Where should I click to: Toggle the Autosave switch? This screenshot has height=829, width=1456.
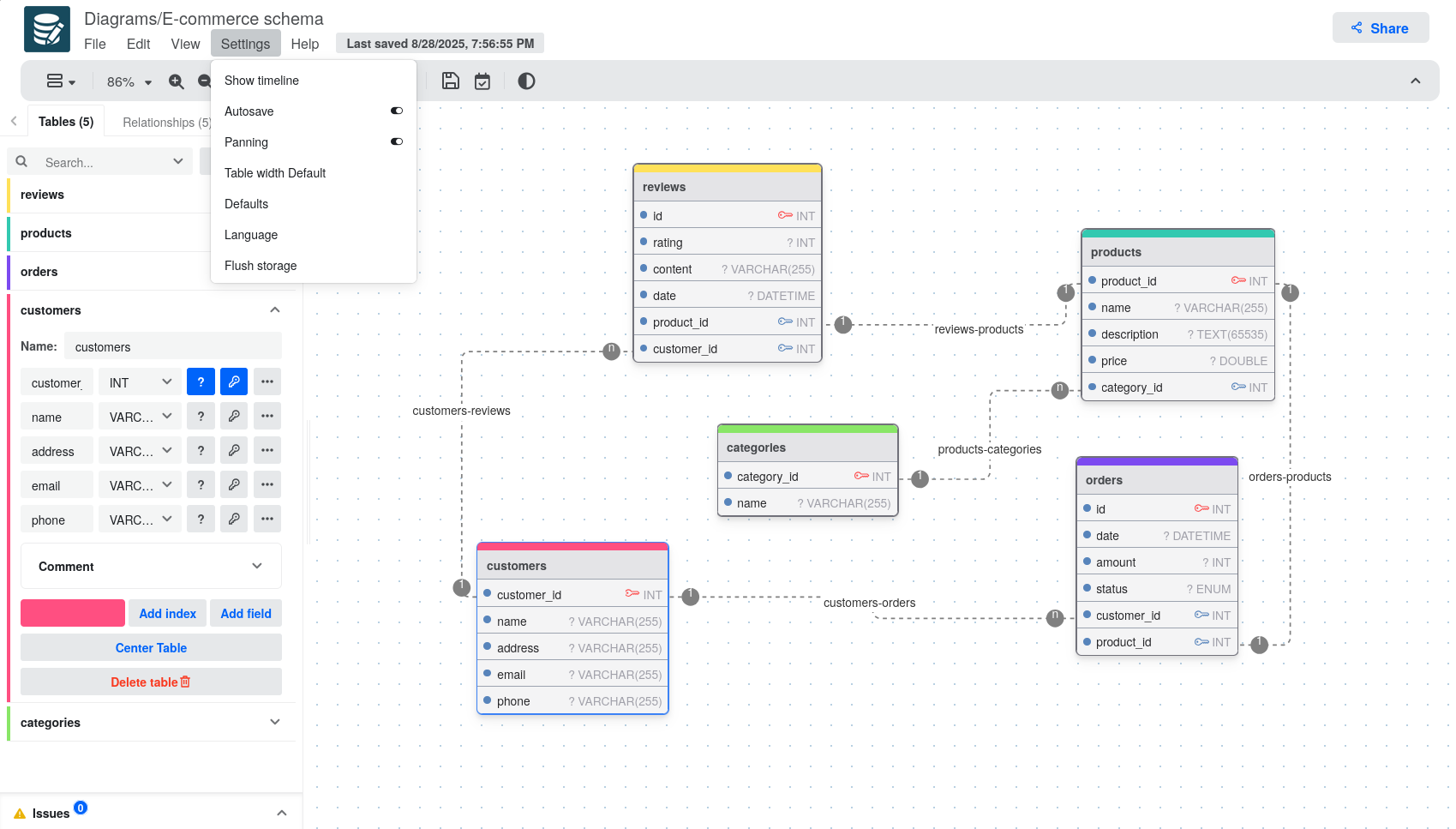point(396,111)
